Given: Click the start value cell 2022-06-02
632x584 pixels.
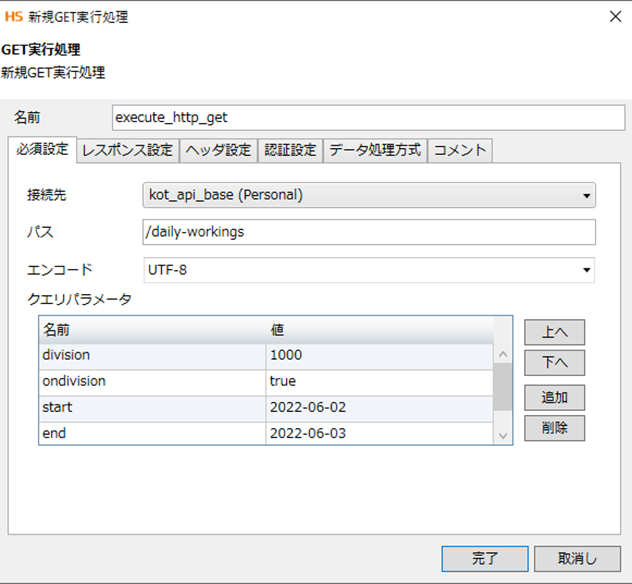Looking at the screenshot, I should point(378,407).
